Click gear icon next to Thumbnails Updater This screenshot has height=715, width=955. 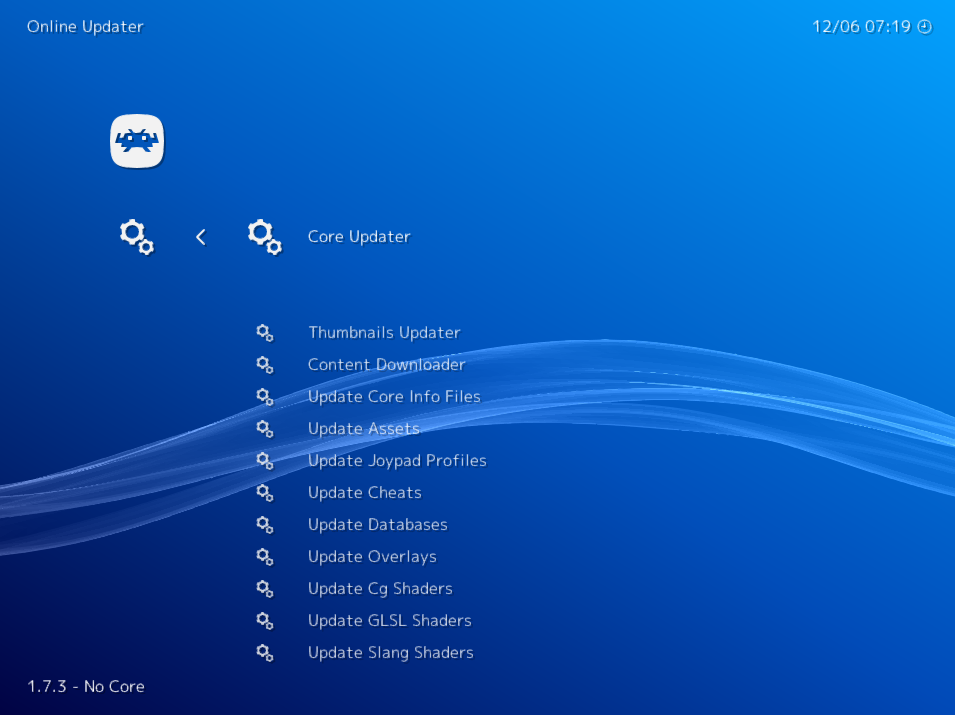coord(265,333)
